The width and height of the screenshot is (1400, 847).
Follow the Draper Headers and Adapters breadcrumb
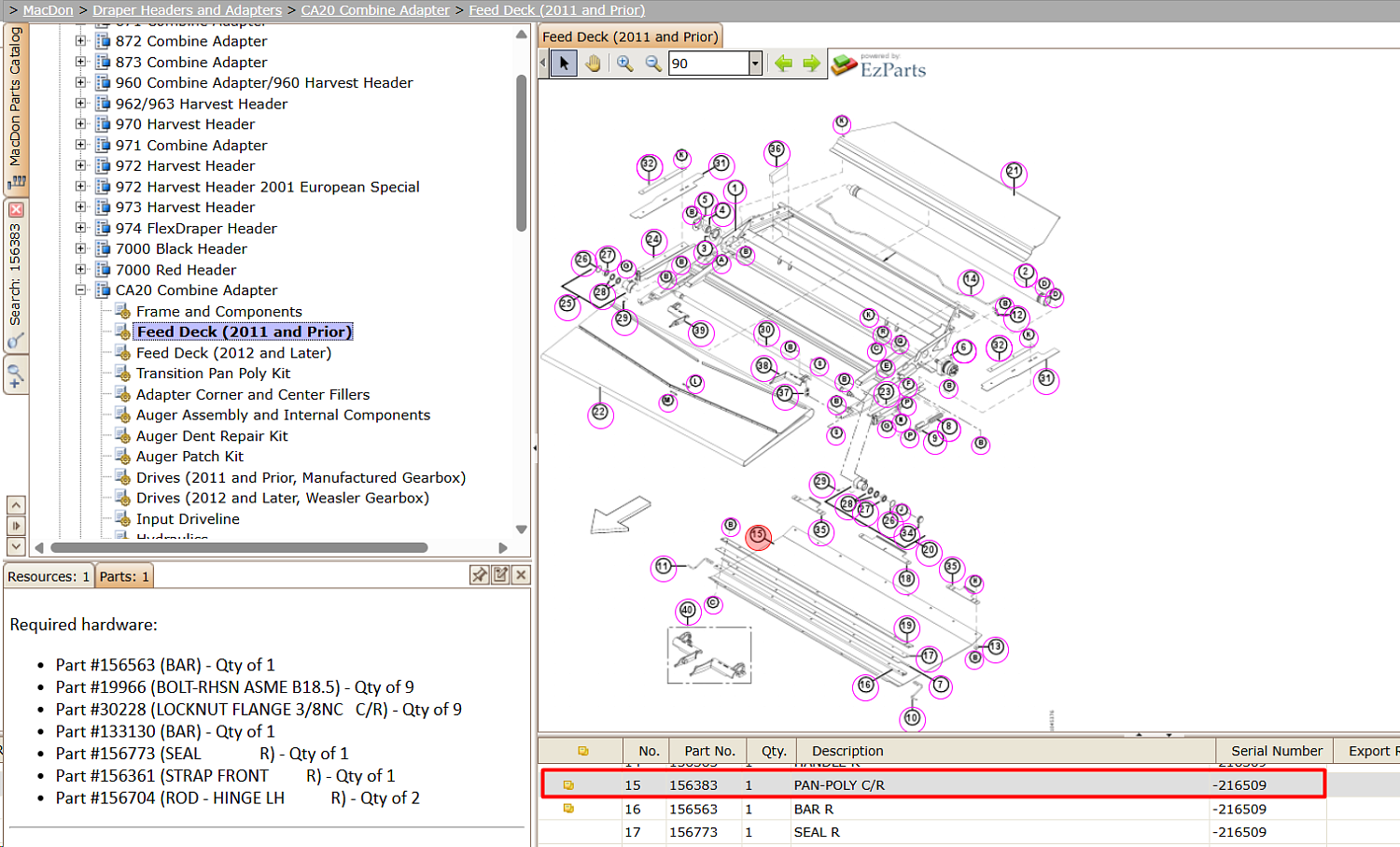click(187, 10)
